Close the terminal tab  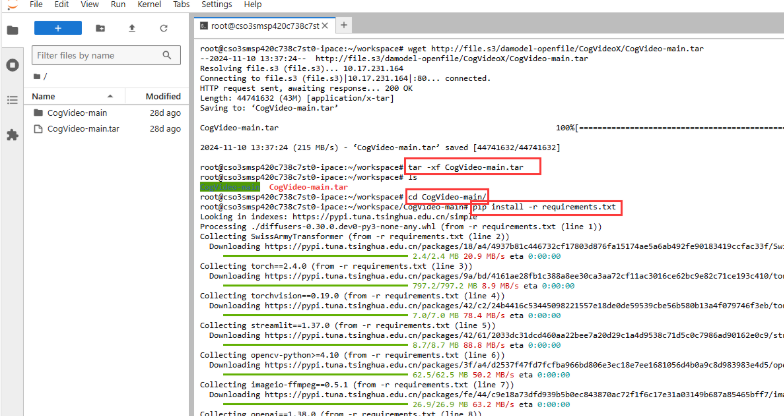pos(325,26)
